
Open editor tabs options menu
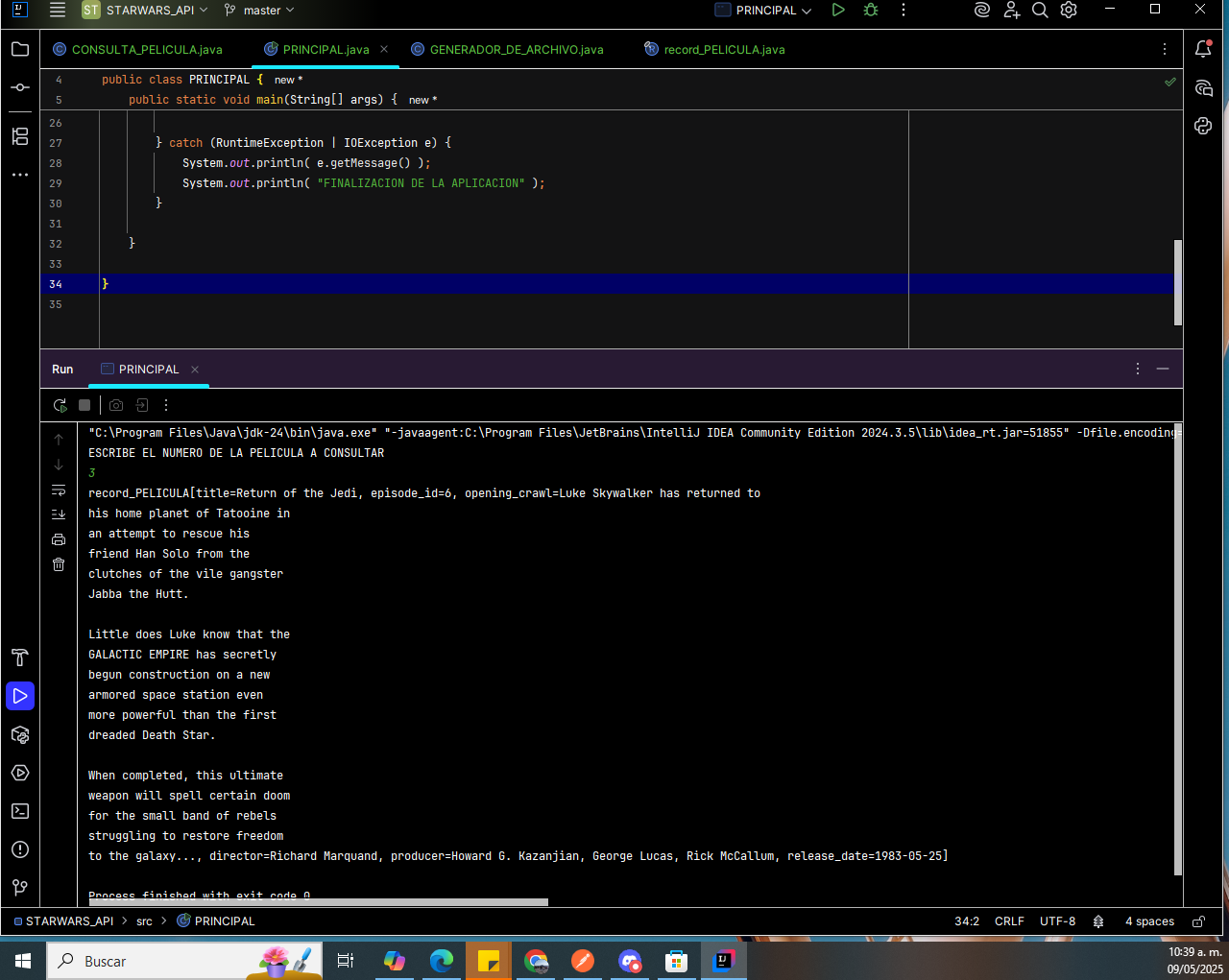click(1165, 49)
